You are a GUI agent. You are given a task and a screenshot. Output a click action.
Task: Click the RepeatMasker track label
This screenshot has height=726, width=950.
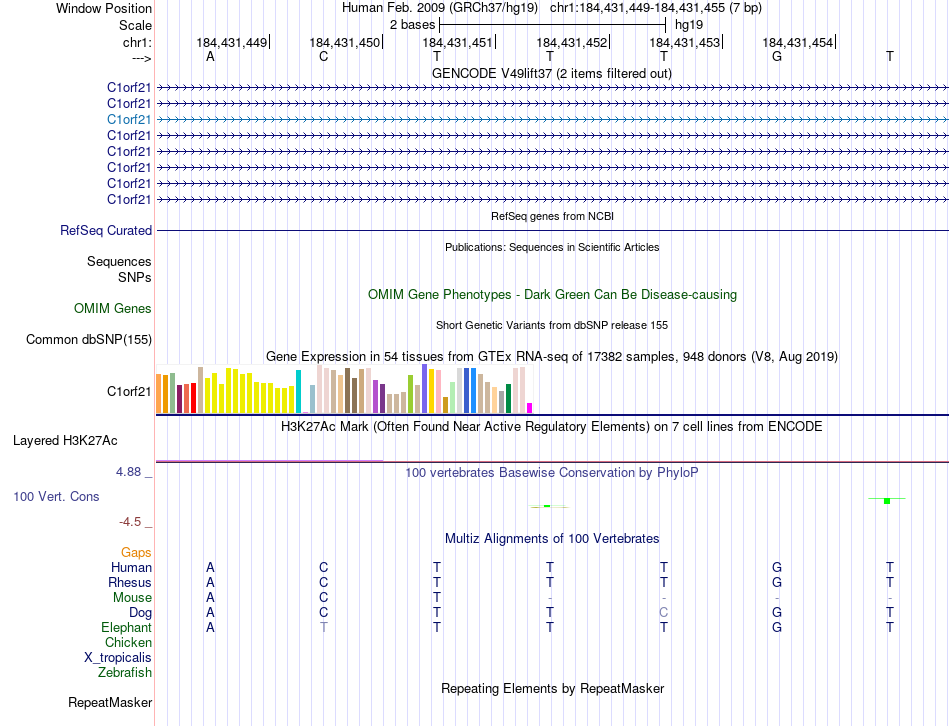(110, 702)
